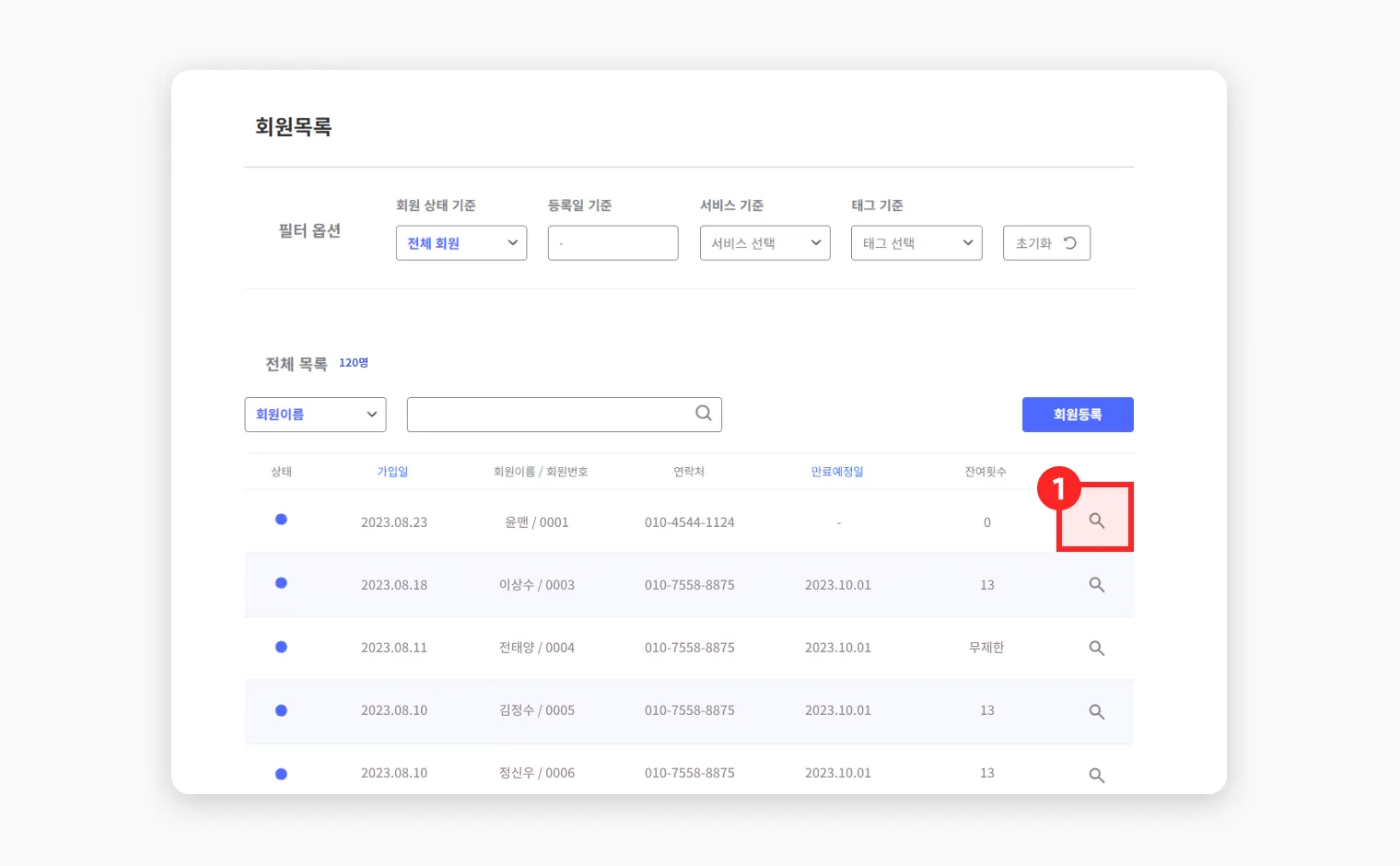Open the magnifier for 전태양 / 0004
Viewport: 1400px width, 866px height.
[x=1096, y=649]
